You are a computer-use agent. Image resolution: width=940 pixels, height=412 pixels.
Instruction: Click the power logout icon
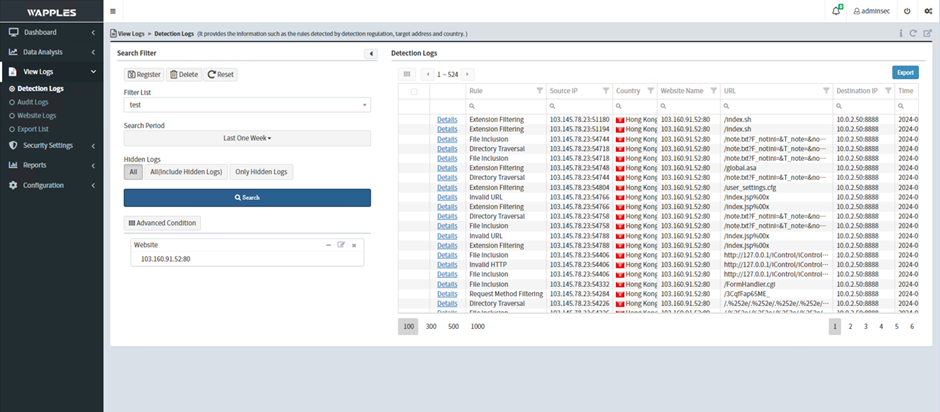906,10
